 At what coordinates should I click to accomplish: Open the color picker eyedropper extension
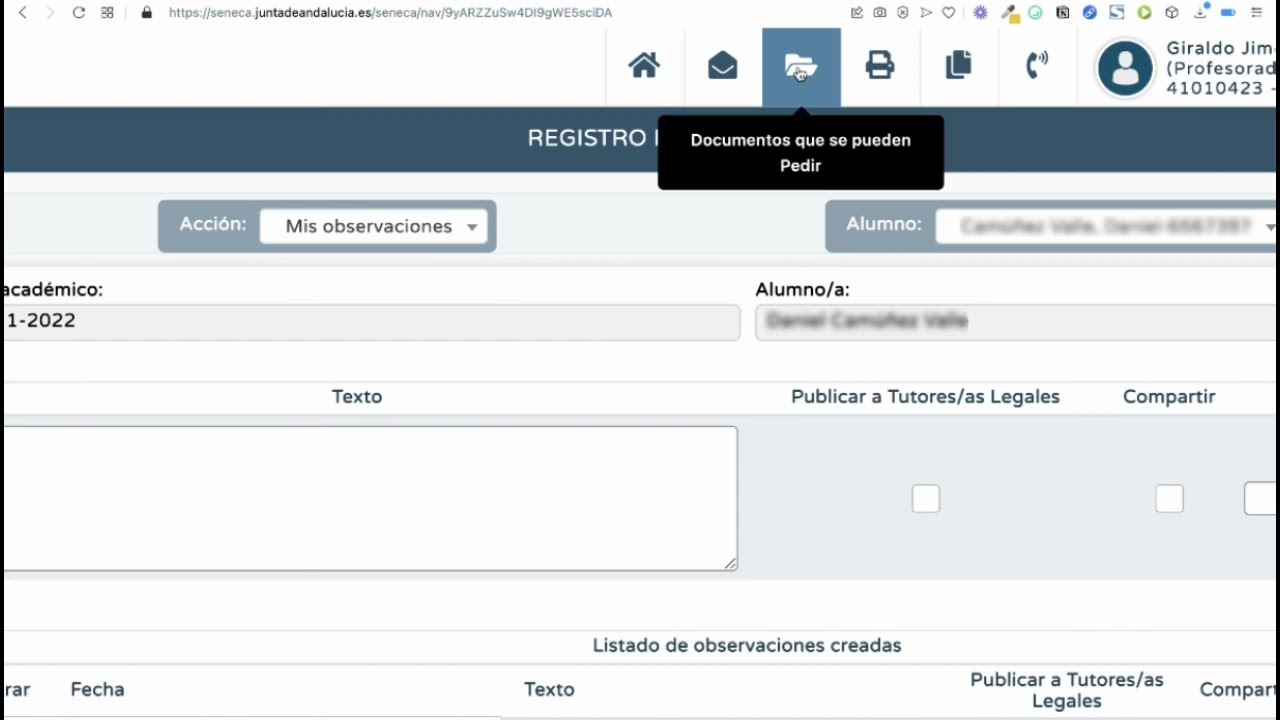coord(1010,13)
